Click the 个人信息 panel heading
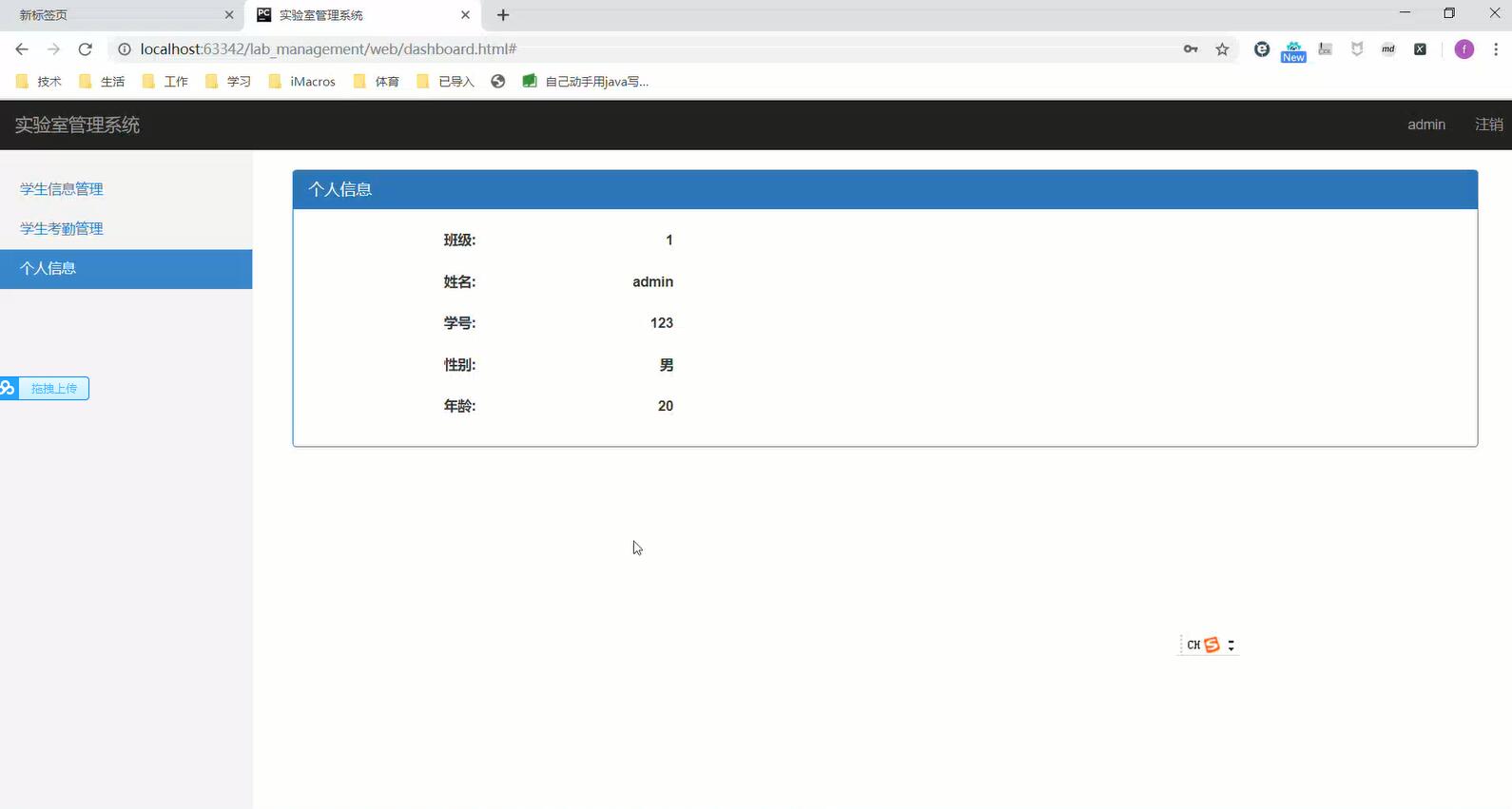1512x809 pixels. click(884, 189)
